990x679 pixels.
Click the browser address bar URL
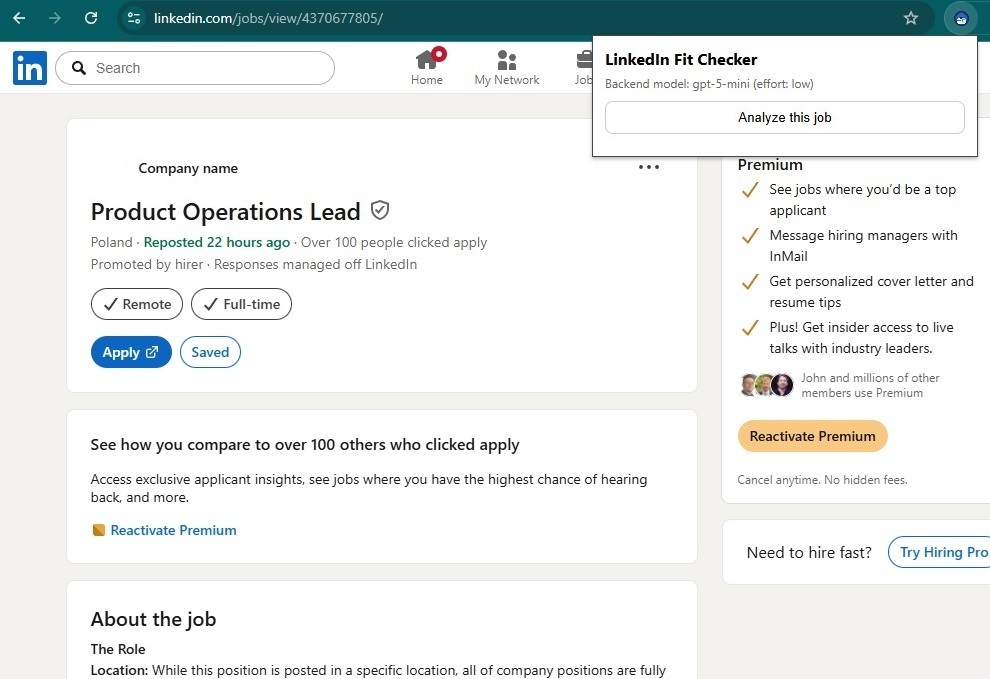coord(268,18)
